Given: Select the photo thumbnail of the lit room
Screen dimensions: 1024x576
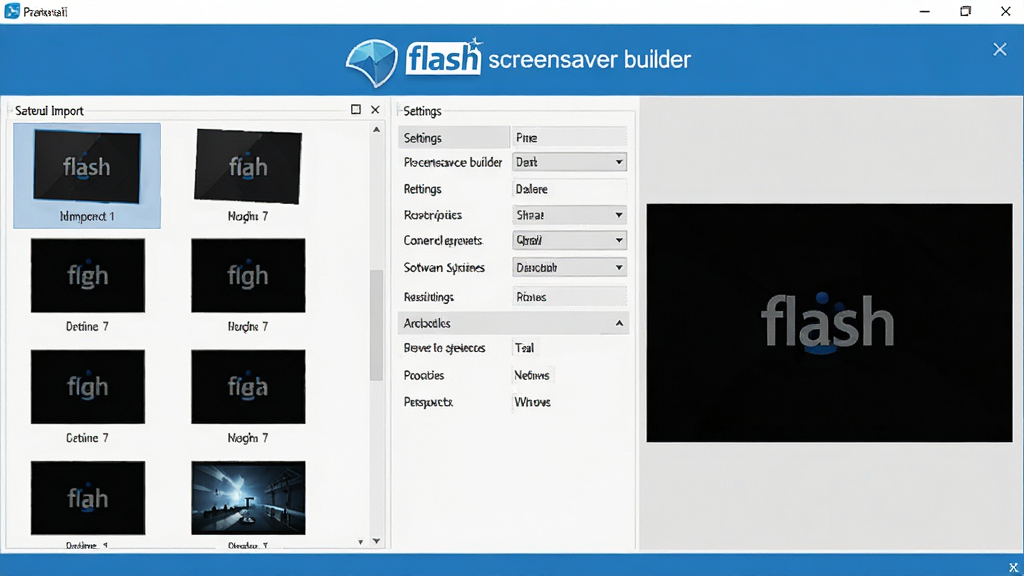Looking at the screenshot, I should pos(248,498).
